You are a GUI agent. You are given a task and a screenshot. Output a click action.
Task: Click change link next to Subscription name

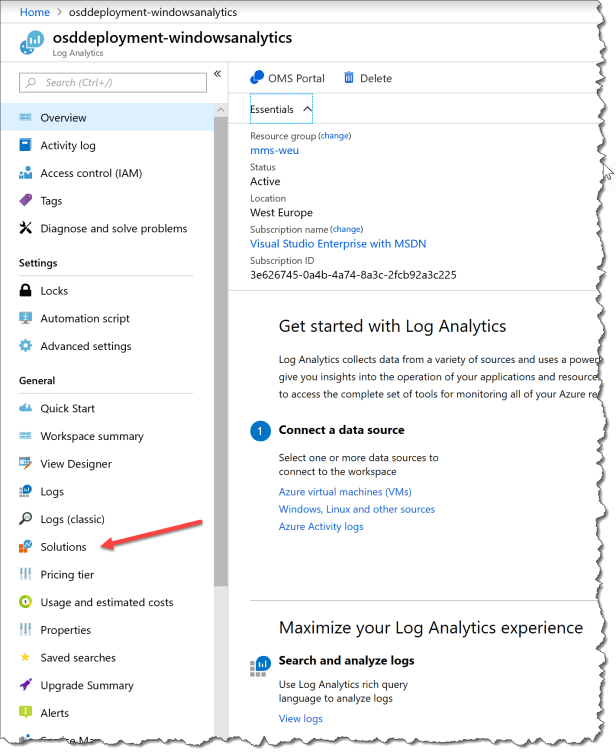pyautogui.click(x=347, y=229)
